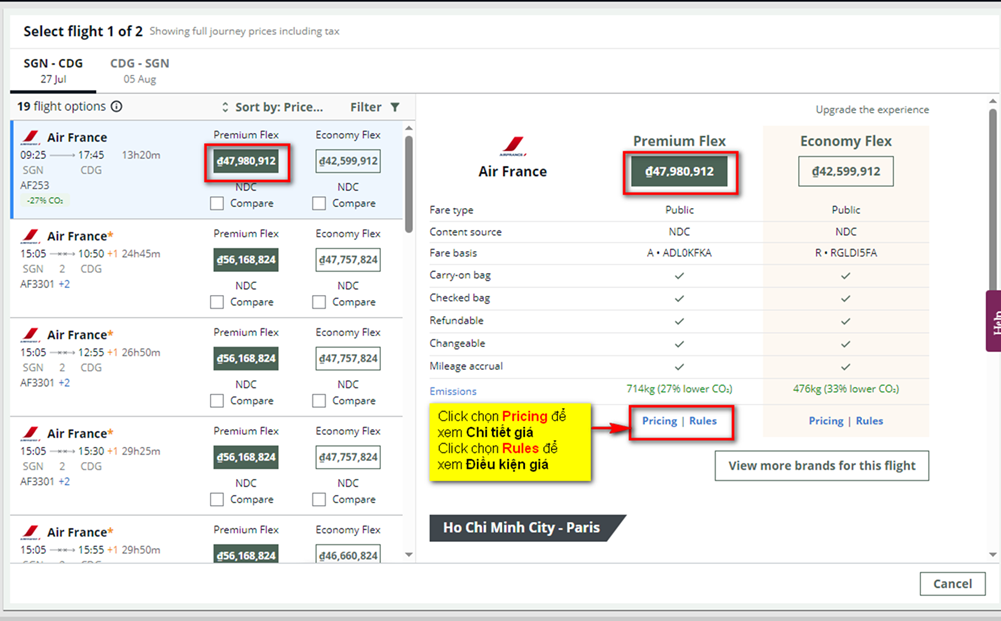This screenshot has height=621, width=1001.
Task: Choose Premium Flex ₫56,168,824 on the 10:50 arrival flight
Action: pos(246,260)
